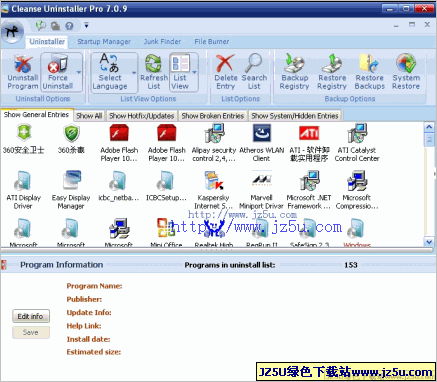Viewport: 437px width, 382px height.
Task: Click the Delete Entry icon
Action: pos(225,63)
